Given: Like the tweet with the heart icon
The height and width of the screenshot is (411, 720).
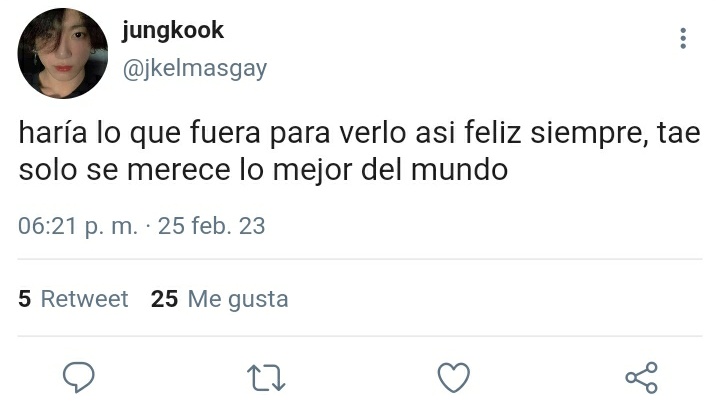Looking at the screenshot, I should [x=454, y=377].
